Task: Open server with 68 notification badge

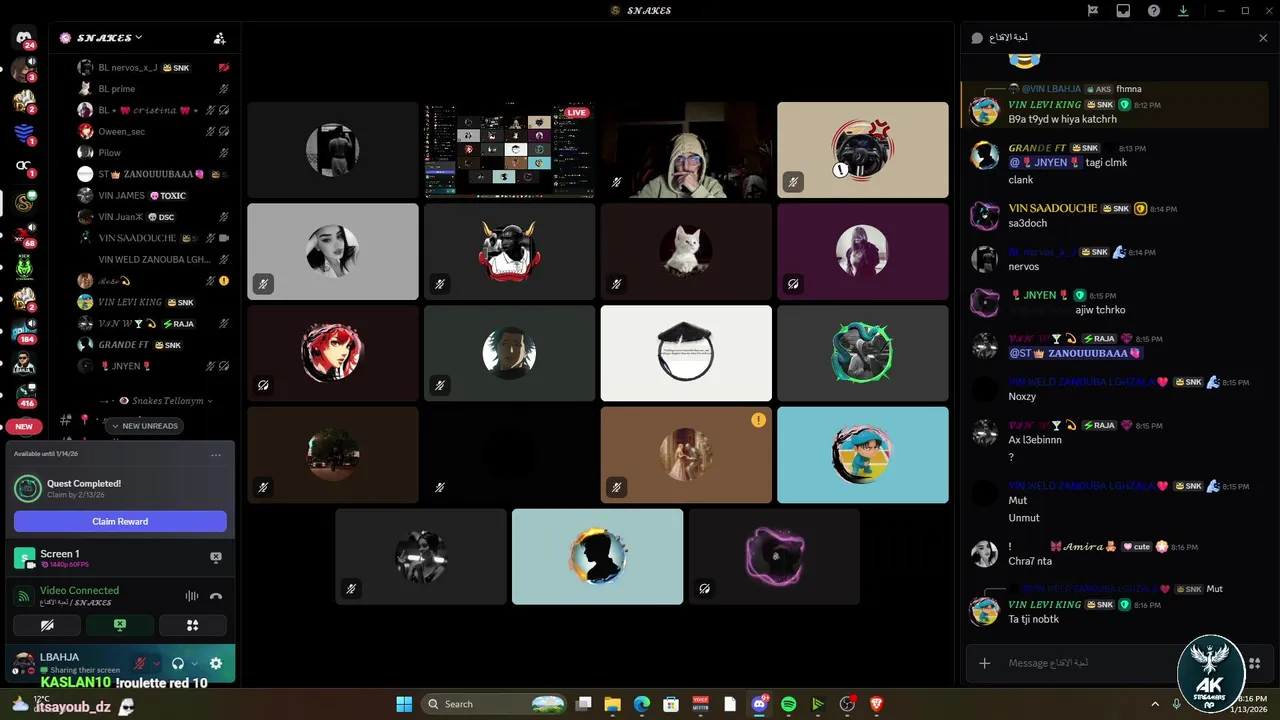Action: coord(24,234)
